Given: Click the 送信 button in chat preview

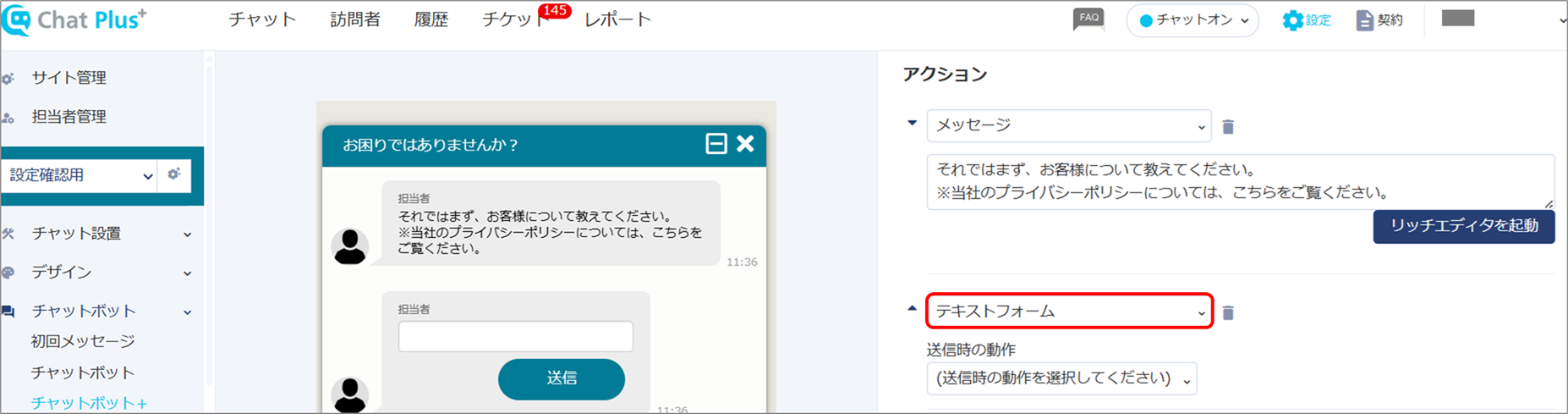Looking at the screenshot, I should coord(562,378).
